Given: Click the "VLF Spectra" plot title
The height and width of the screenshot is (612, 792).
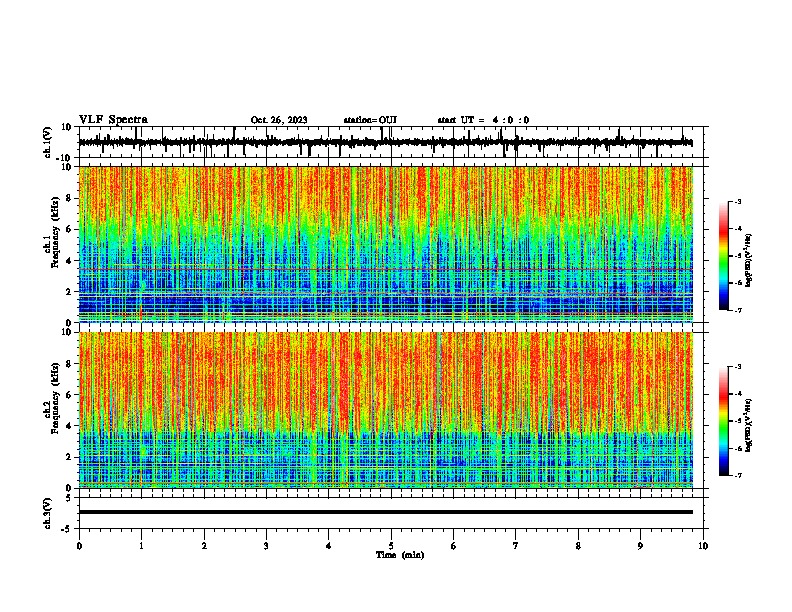Looking at the screenshot, I should pyautogui.click(x=113, y=120).
